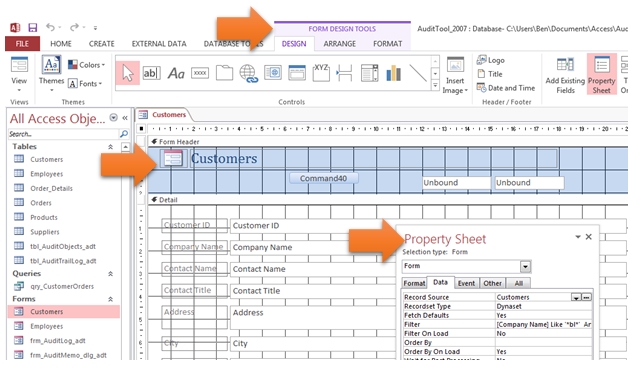Open the Employees table
Image resolution: width=641 pixels, height=369 pixels.
click(47, 174)
